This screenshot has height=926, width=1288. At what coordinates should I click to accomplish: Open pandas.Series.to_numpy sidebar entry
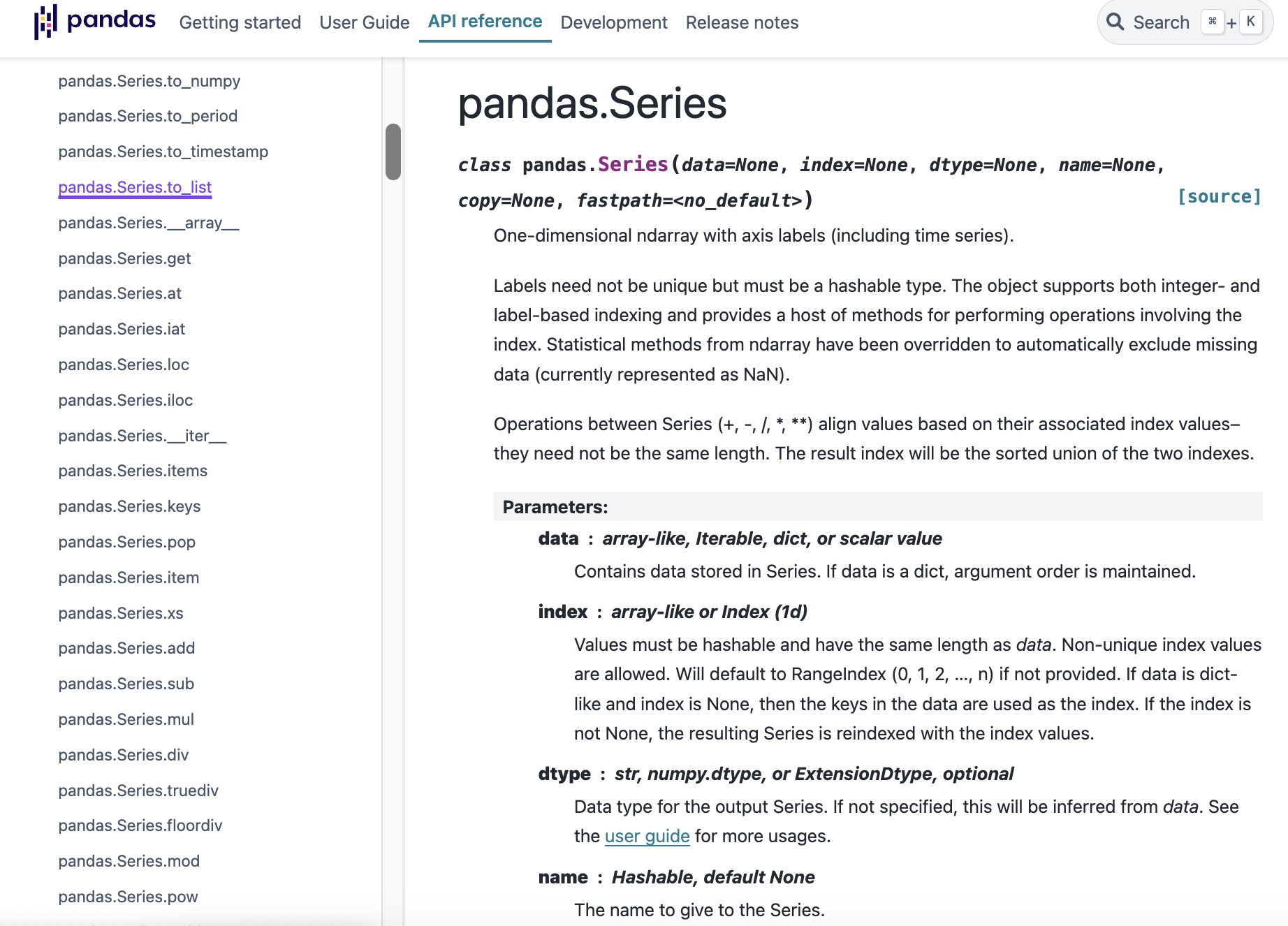click(x=149, y=81)
